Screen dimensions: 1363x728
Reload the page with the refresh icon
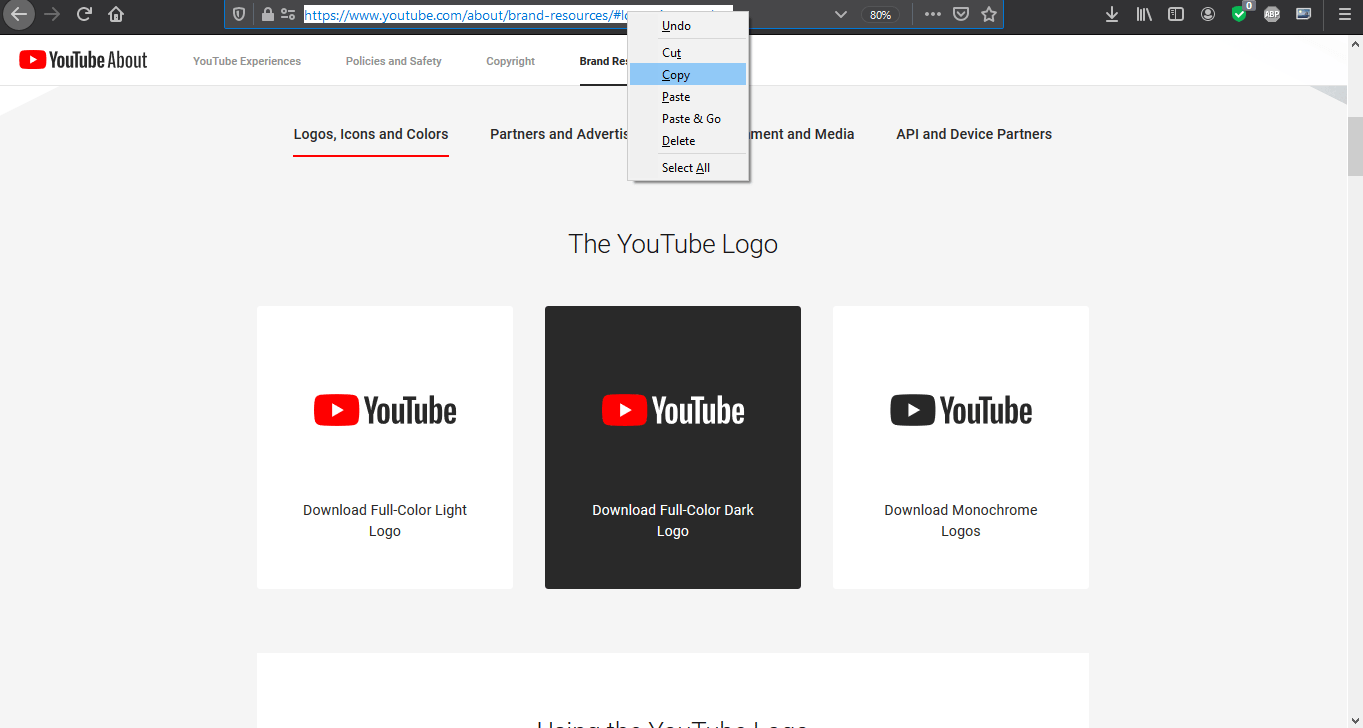[84, 14]
